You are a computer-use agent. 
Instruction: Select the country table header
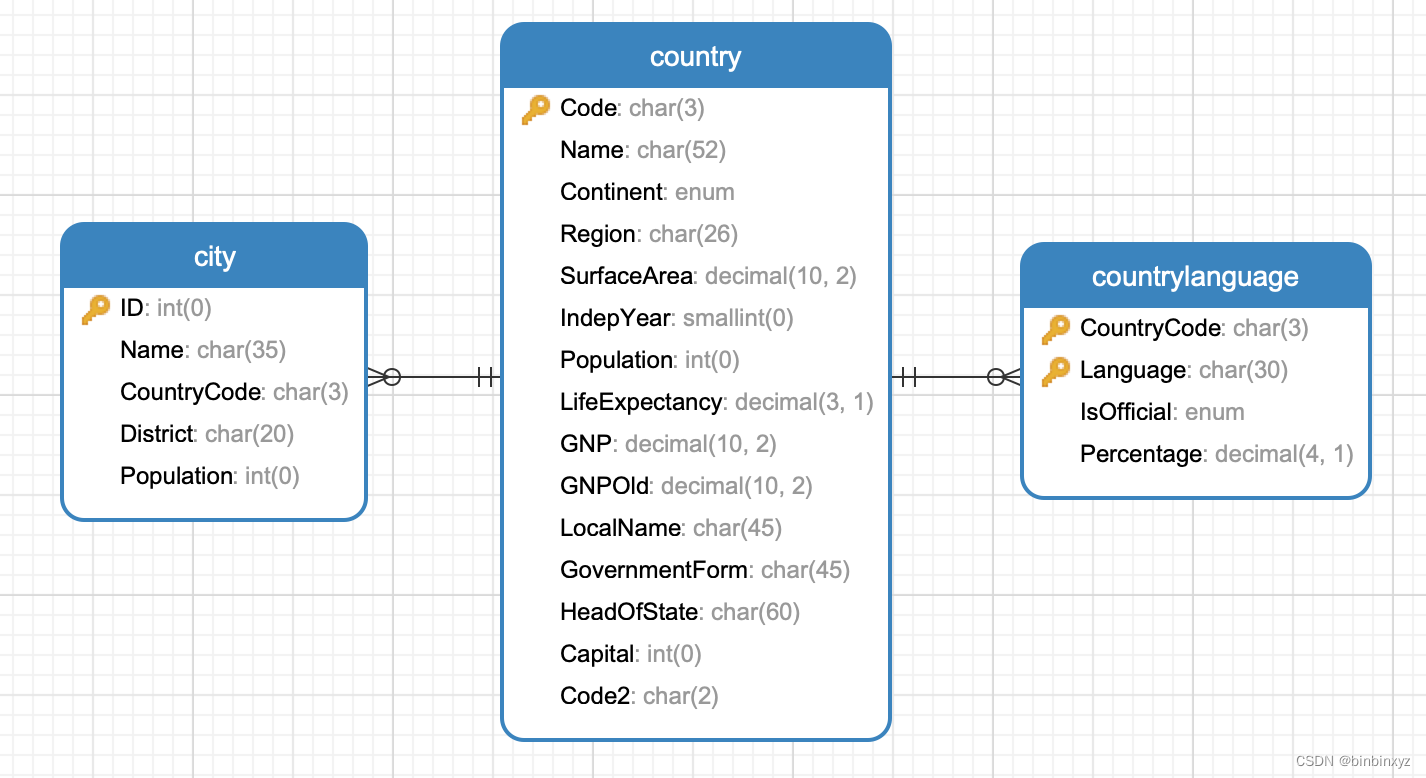pos(695,56)
